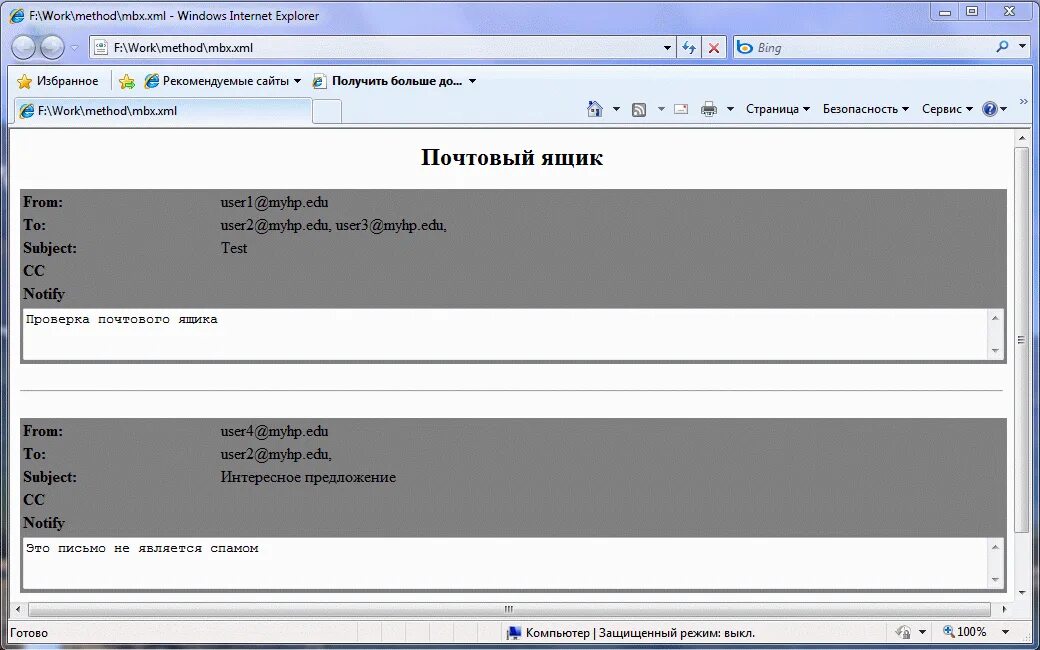Expand the feeds dropdown arrow
This screenshot has width=1040, height=650.
[x=661, y=109]
